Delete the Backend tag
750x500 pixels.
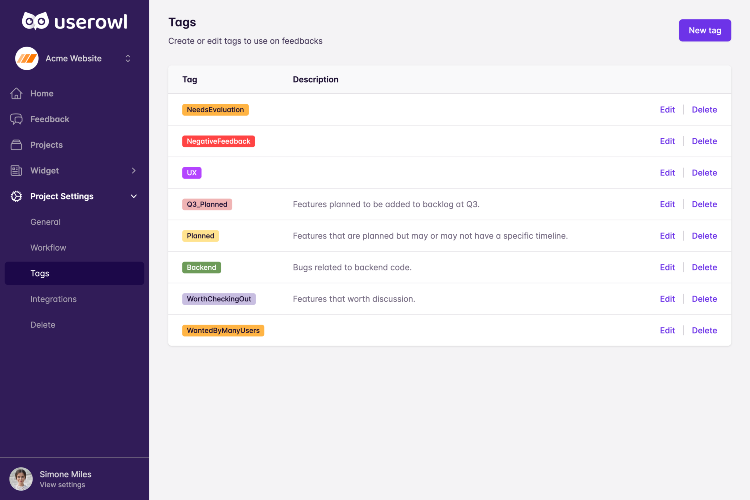pos(704,267)
